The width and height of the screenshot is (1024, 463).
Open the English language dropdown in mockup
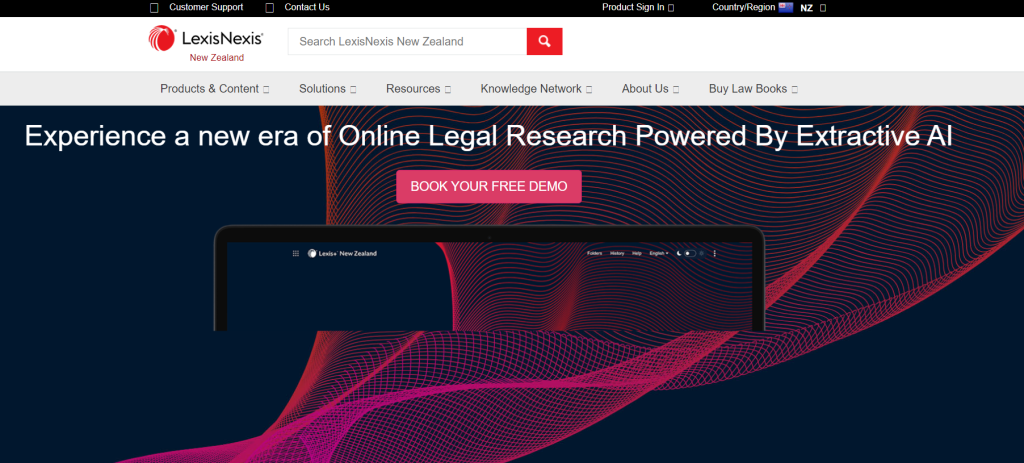click(659, 253)
